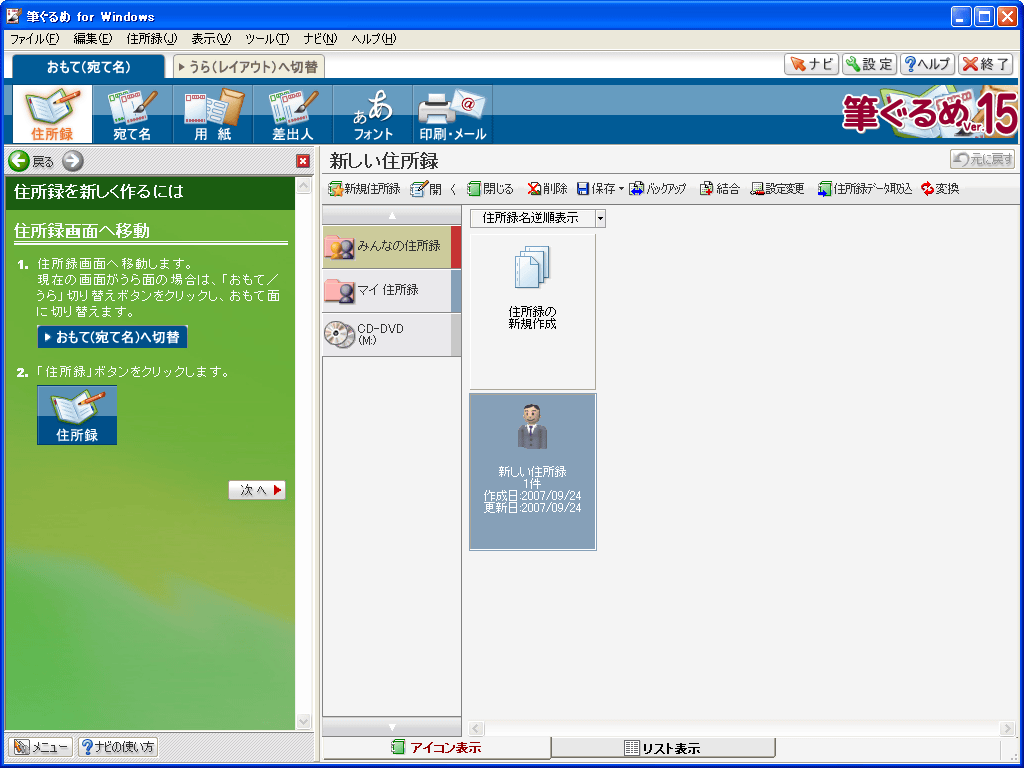1024x768 pixels.
Task: Click the ナビの使い方 button
Action: (118, 747)
